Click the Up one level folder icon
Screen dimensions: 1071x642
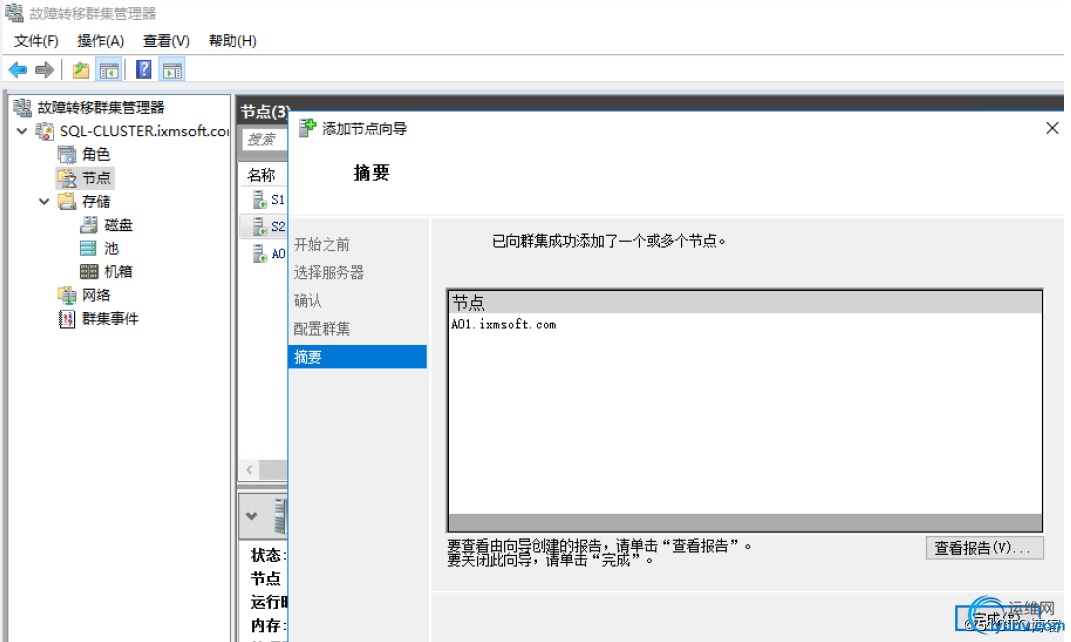[x=81, y=70]
